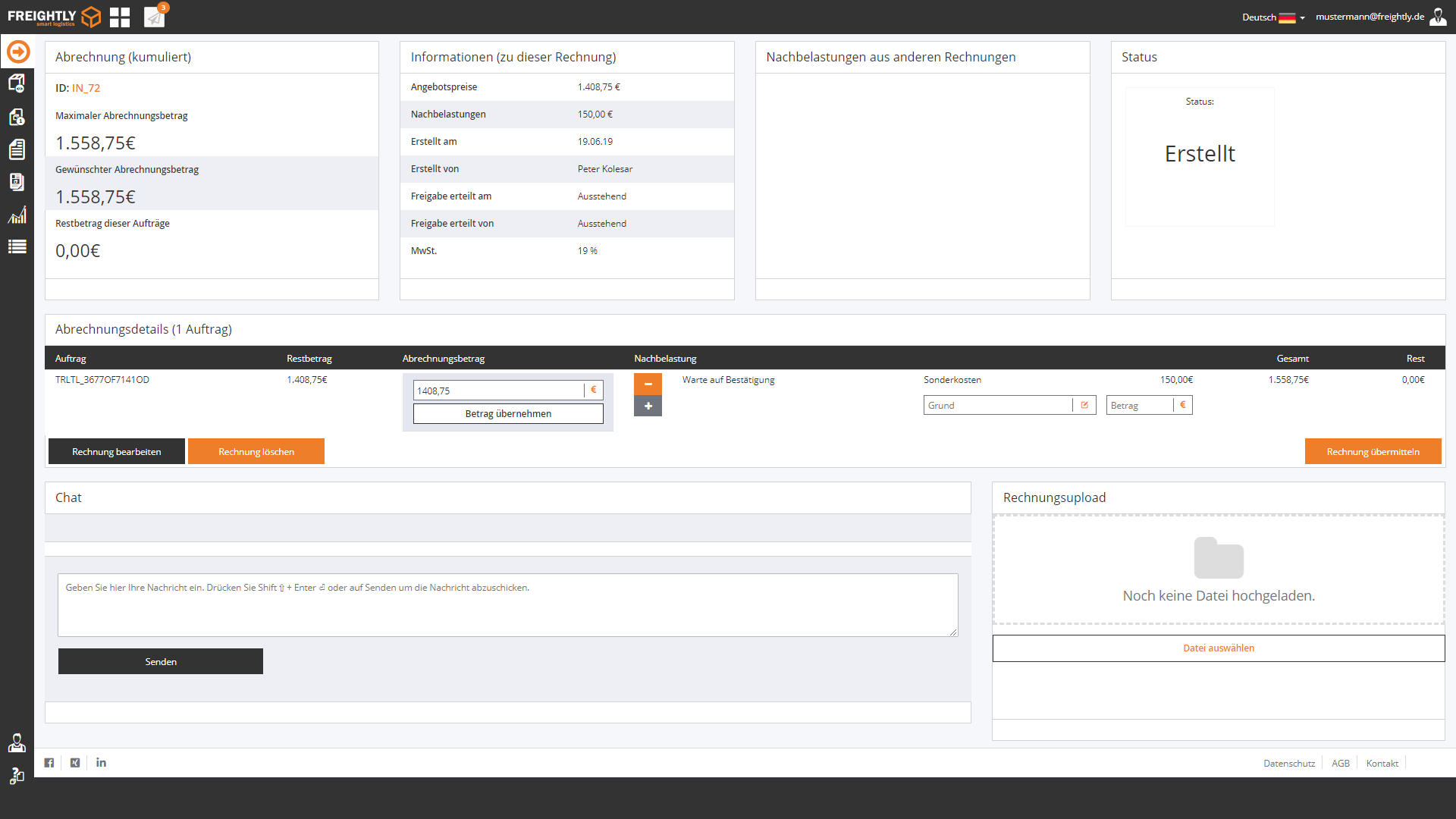
Task: Open the user profile sidebar icon near bottom
Action: [17, 743]
